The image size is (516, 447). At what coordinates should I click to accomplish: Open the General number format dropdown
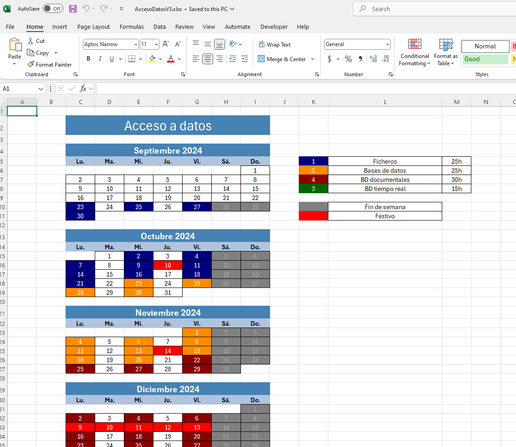pos(387,44)
